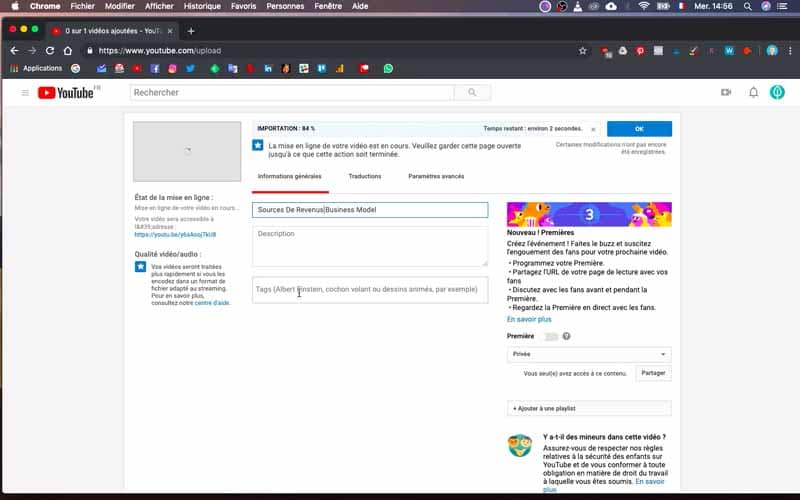This screenshot has height=500, width=800.
Task: Click the browser address bar URL
Action: click(x=160, y=51)
